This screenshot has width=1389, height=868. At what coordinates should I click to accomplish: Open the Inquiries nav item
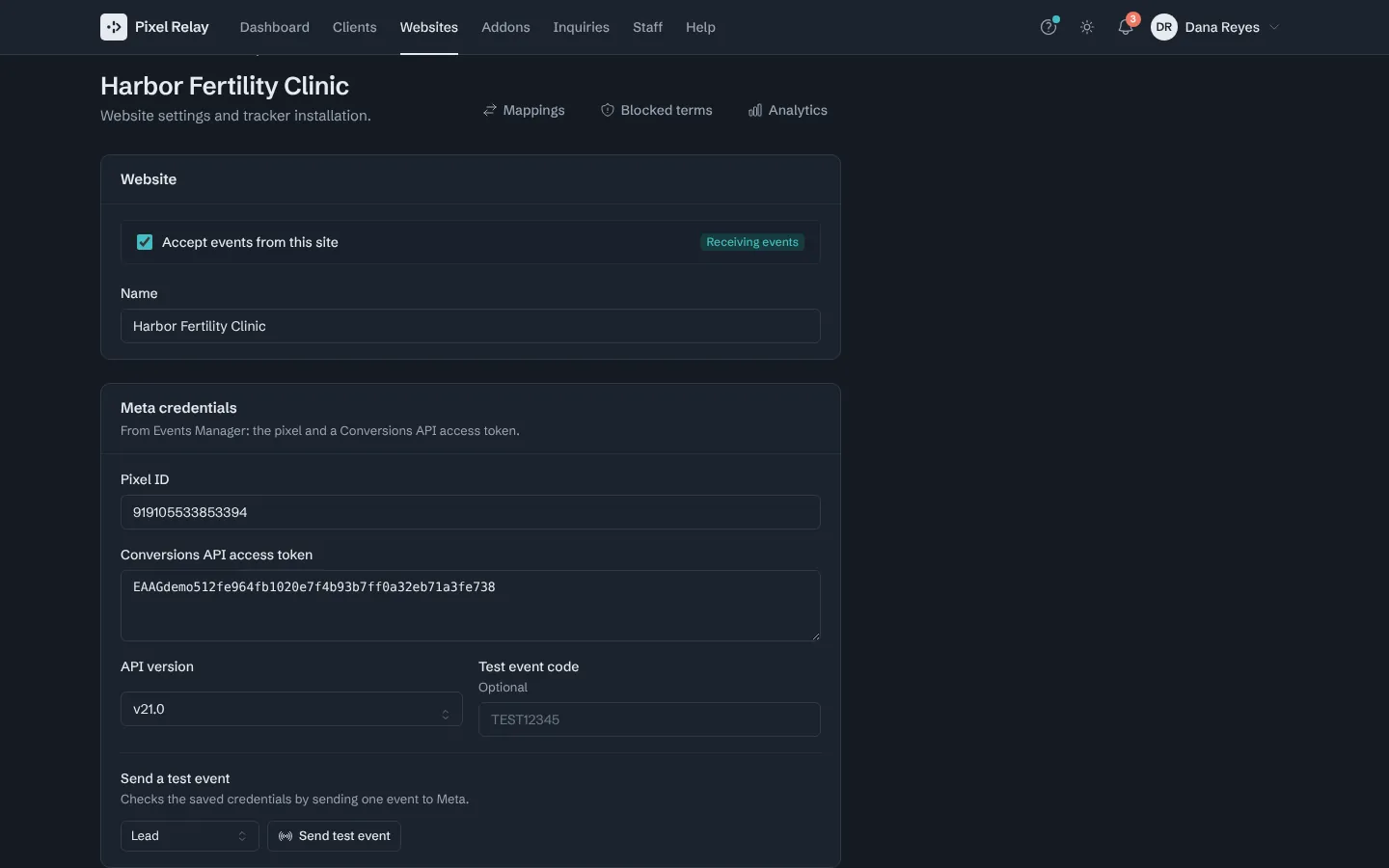pyautogui.click(x=581, y=27)
